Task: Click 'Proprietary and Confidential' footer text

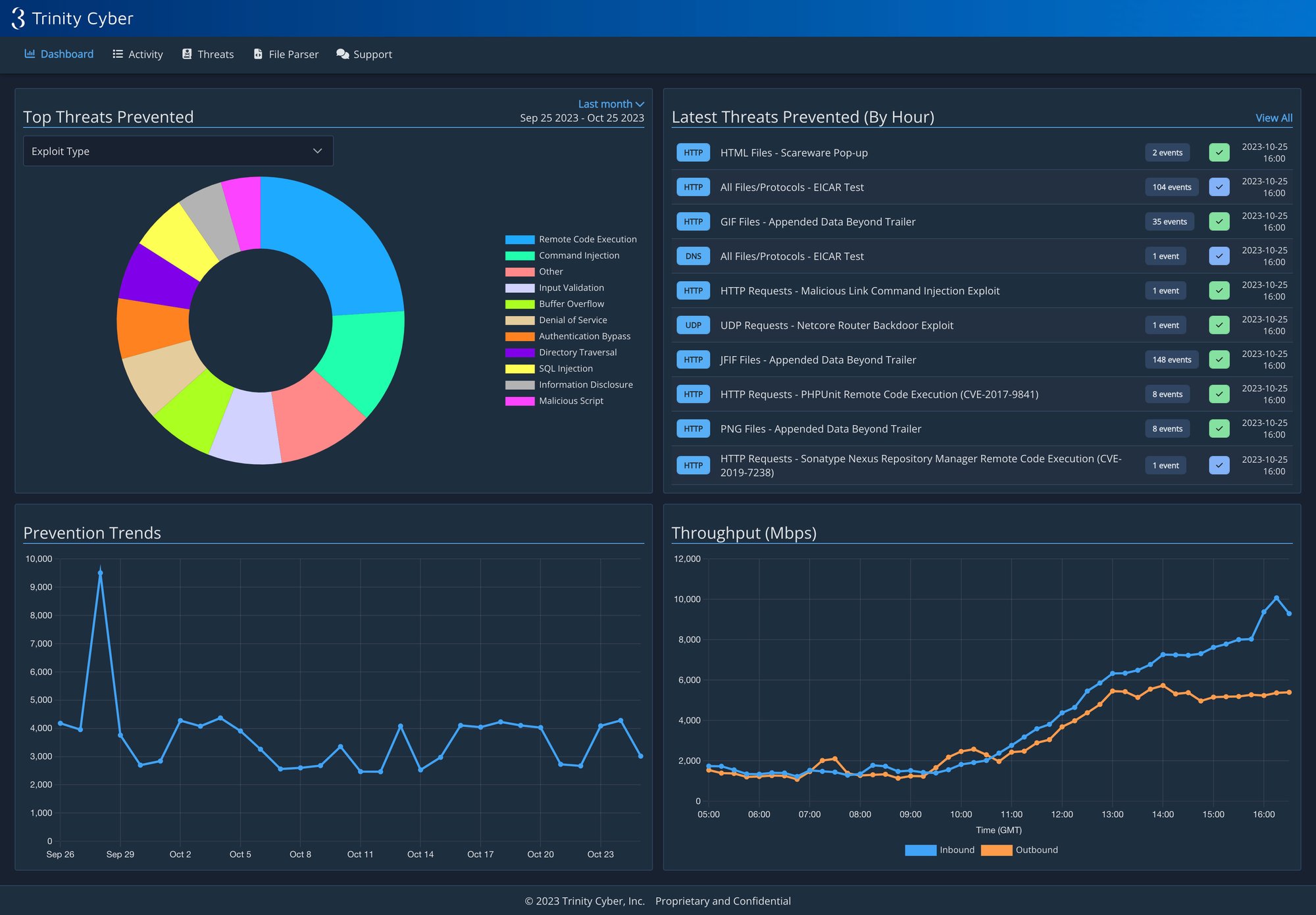Action: (723, 901)
